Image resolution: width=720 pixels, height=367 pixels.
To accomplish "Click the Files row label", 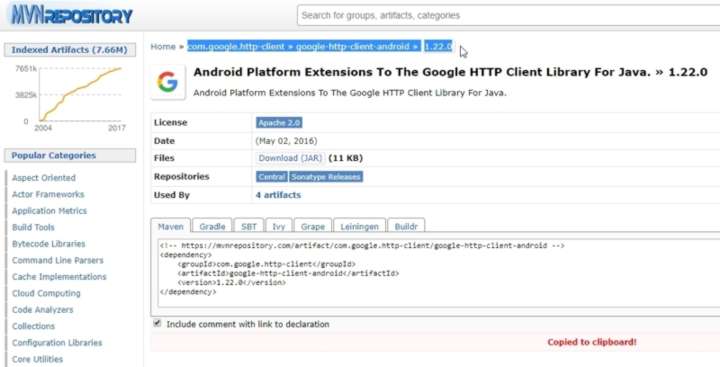I will (164, 158).
